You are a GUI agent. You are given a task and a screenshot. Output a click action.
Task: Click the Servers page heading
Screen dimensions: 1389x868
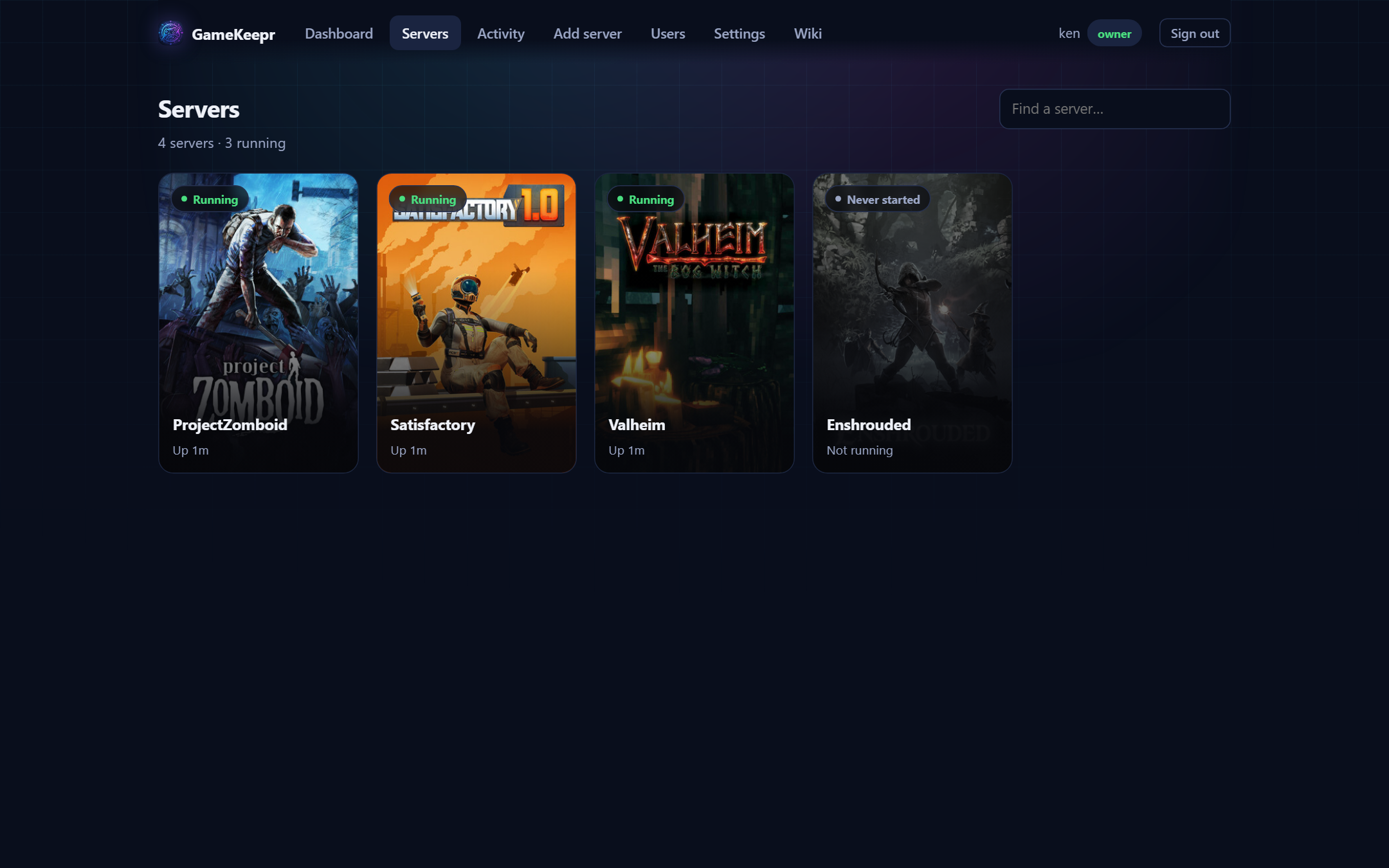point(199,109)
